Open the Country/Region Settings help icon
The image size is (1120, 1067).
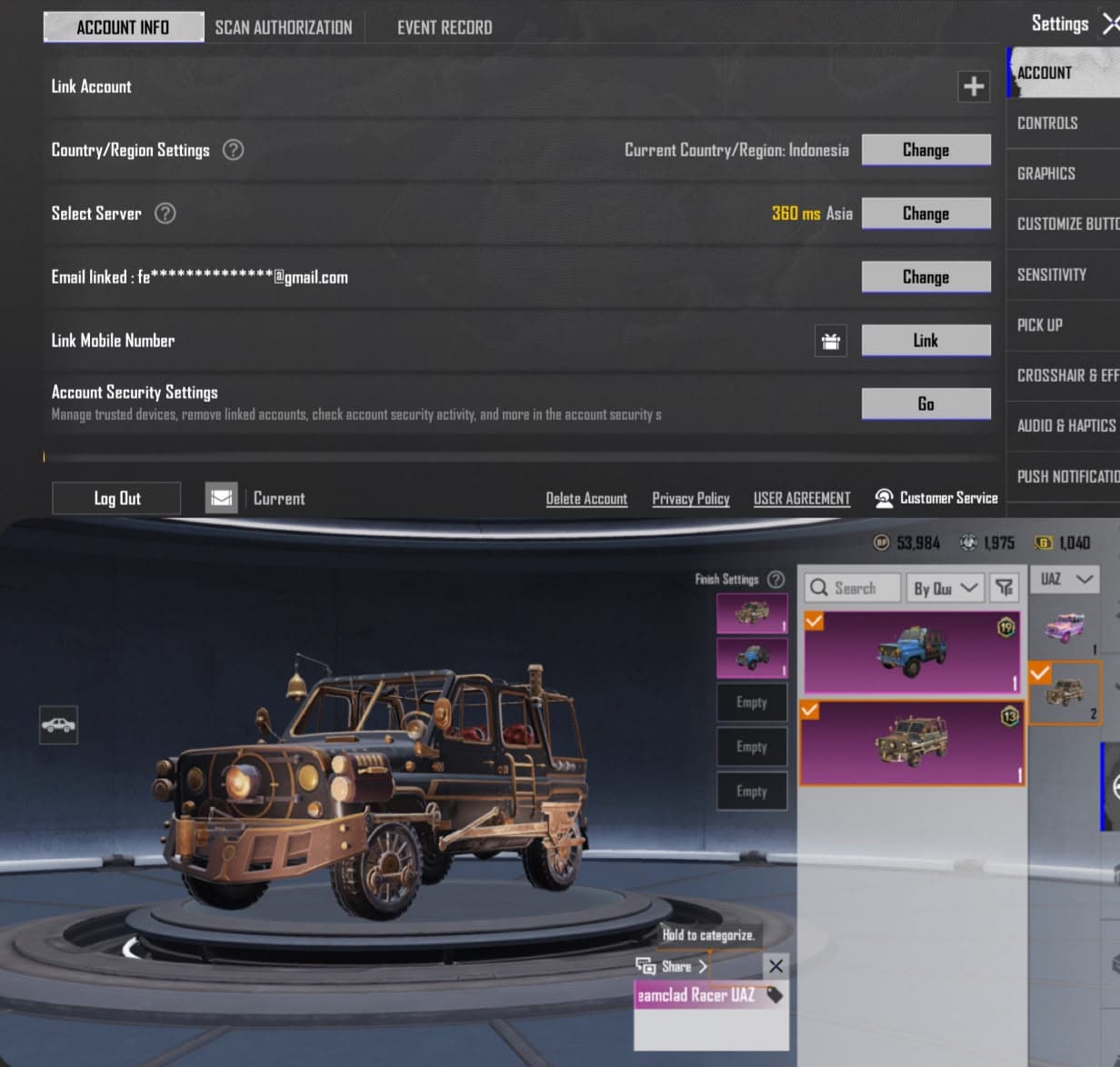(233, 150)
